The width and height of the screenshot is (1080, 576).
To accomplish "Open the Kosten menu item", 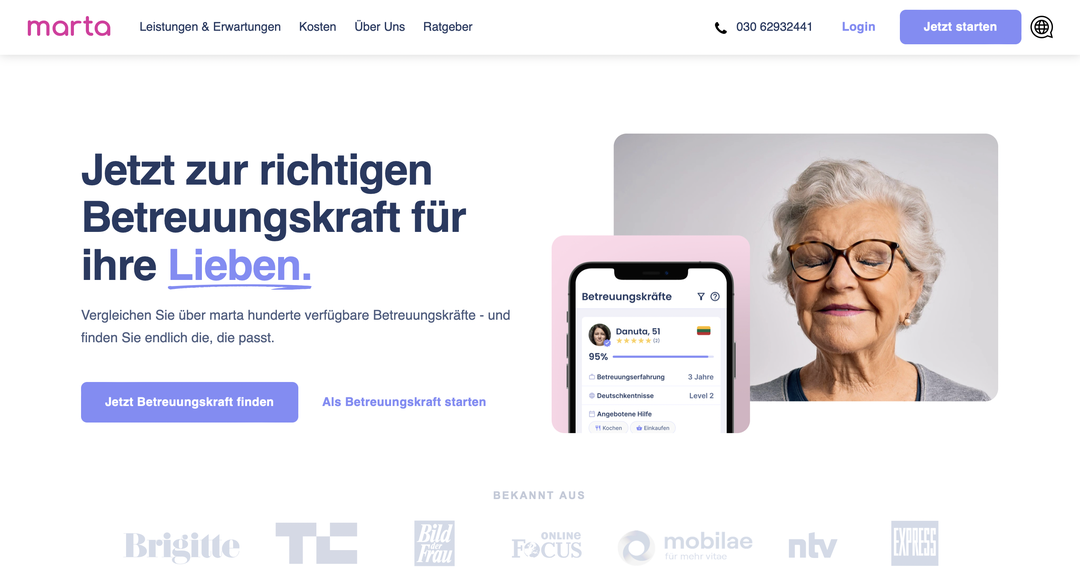I will point(318,27).
